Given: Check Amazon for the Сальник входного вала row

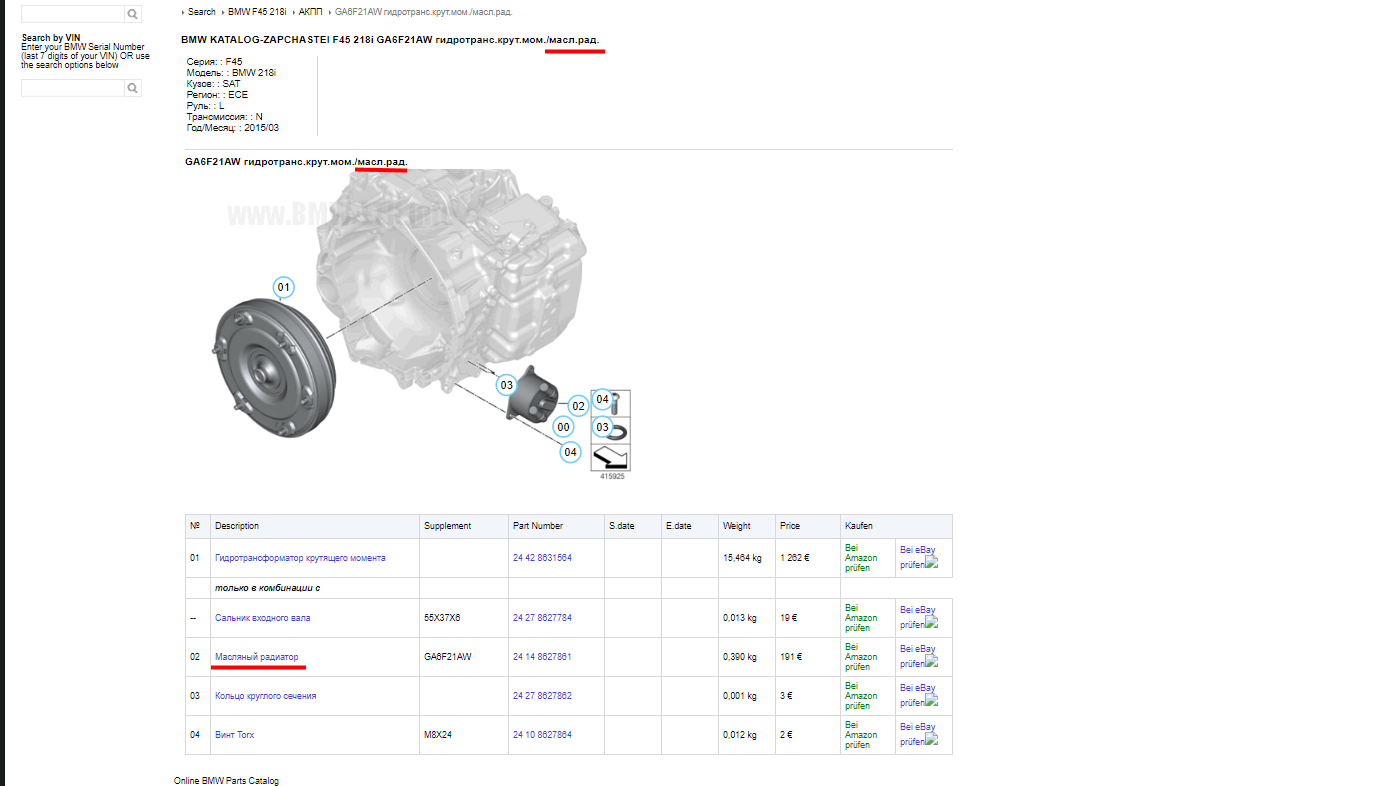Looking at the screenshot, I should (861, 618).
